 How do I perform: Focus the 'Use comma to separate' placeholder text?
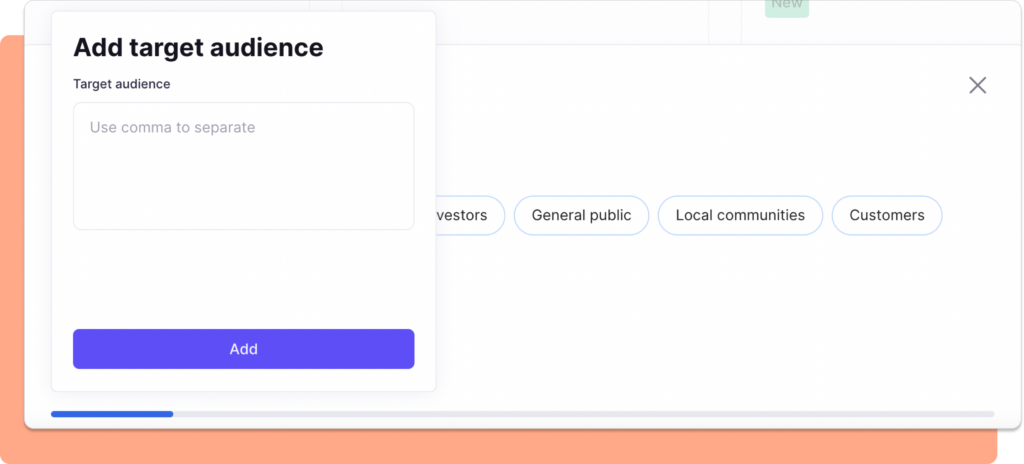172,128
